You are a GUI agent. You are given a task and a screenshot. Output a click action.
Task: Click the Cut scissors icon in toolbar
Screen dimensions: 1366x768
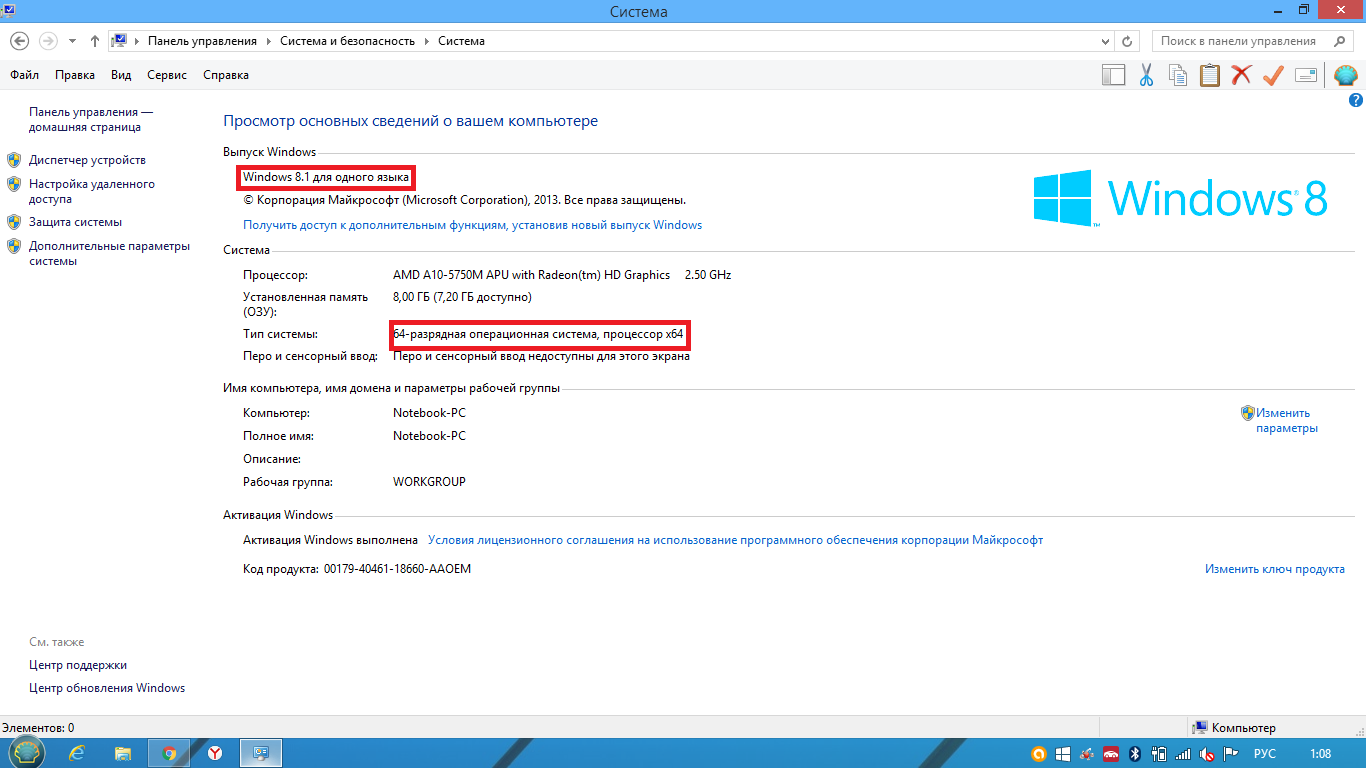click(x=1146, y=75)
